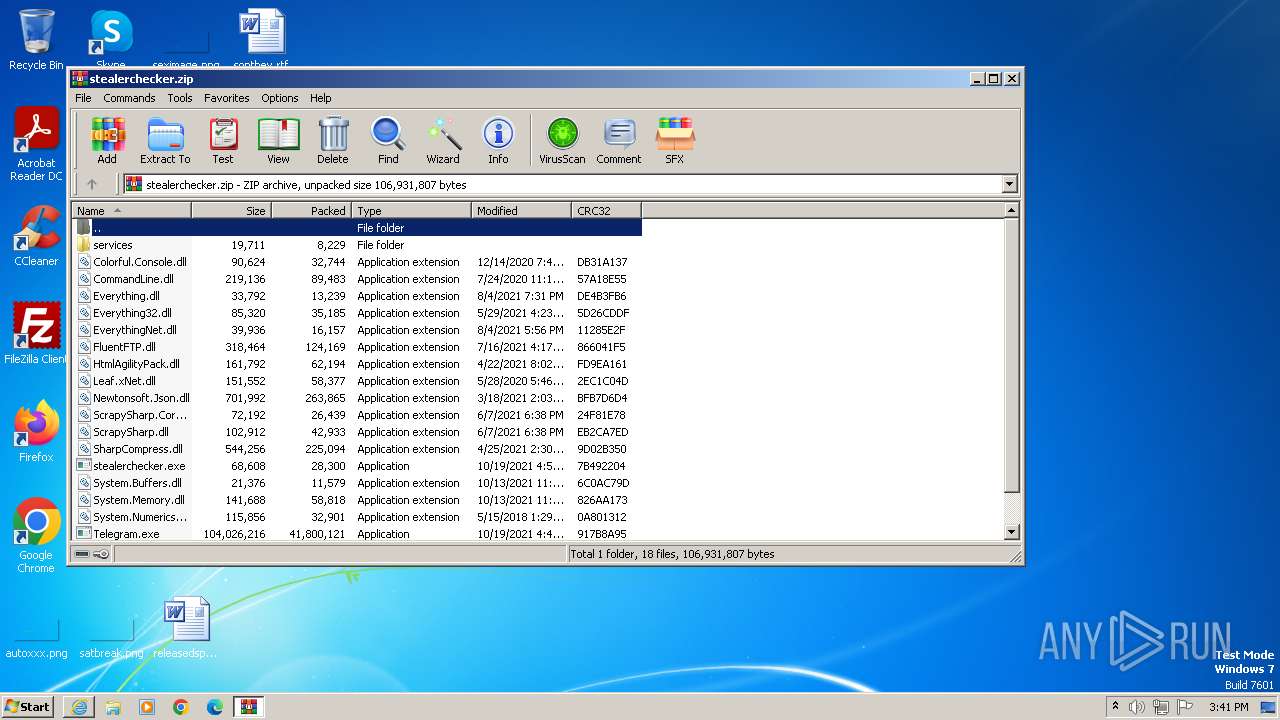Select Newtonsoft.Json.dll file
1280x720 pixels.
click(356, 398)
